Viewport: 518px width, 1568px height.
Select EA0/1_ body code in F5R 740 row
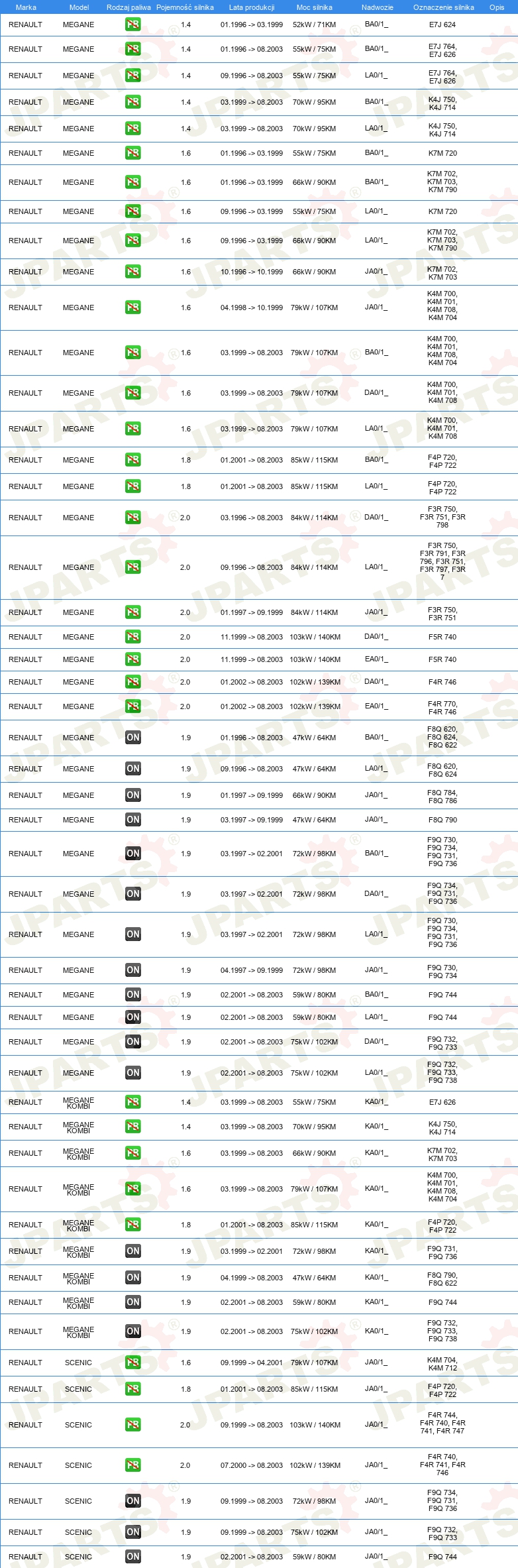[x=377, y=659]
